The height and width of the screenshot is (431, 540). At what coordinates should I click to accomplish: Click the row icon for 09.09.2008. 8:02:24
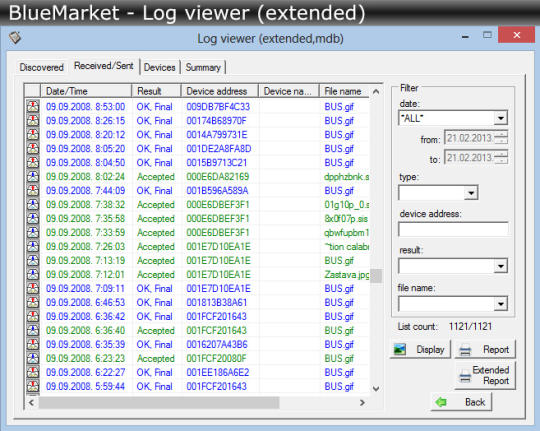pos(33,176)
